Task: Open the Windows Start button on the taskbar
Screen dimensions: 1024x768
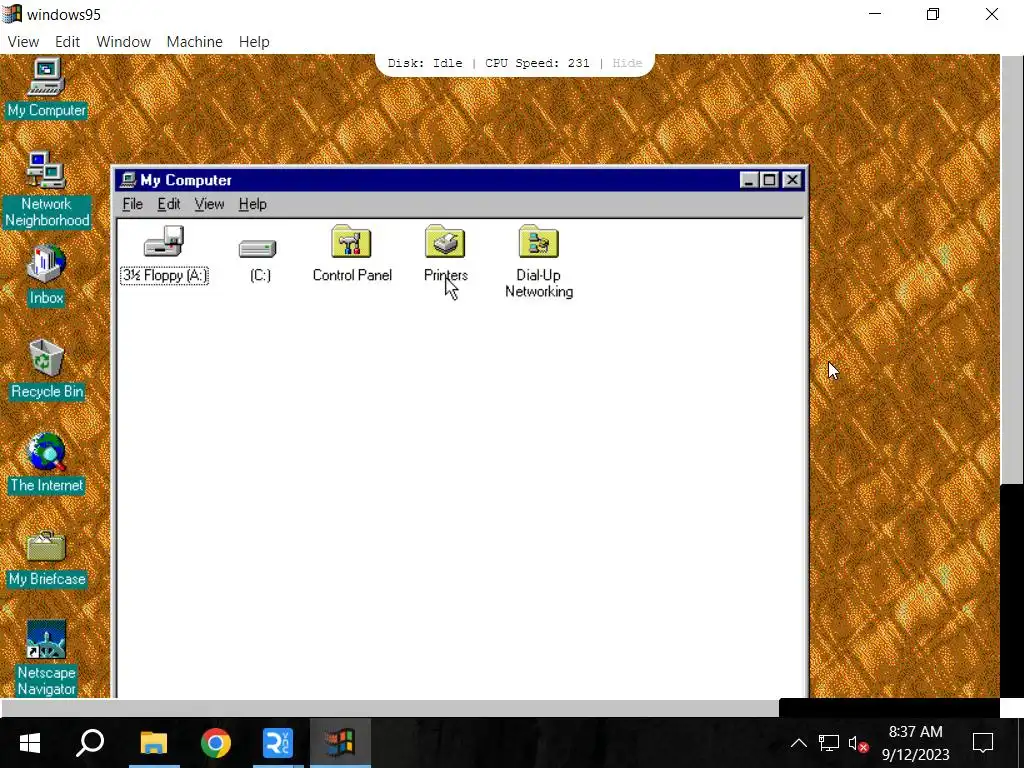Action: coord(30,743)
